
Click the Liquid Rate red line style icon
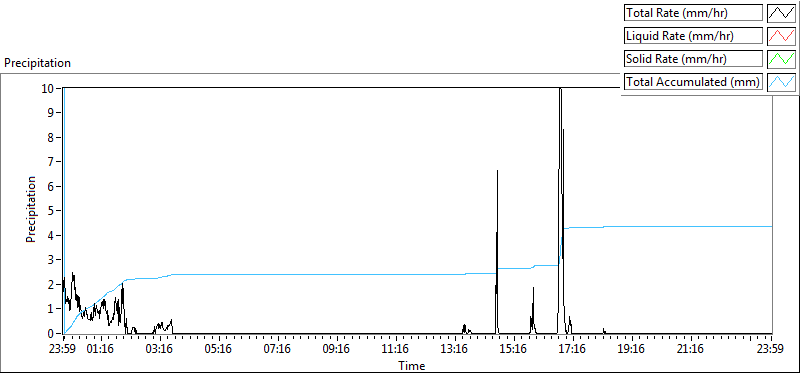click(x=781, y=36)
